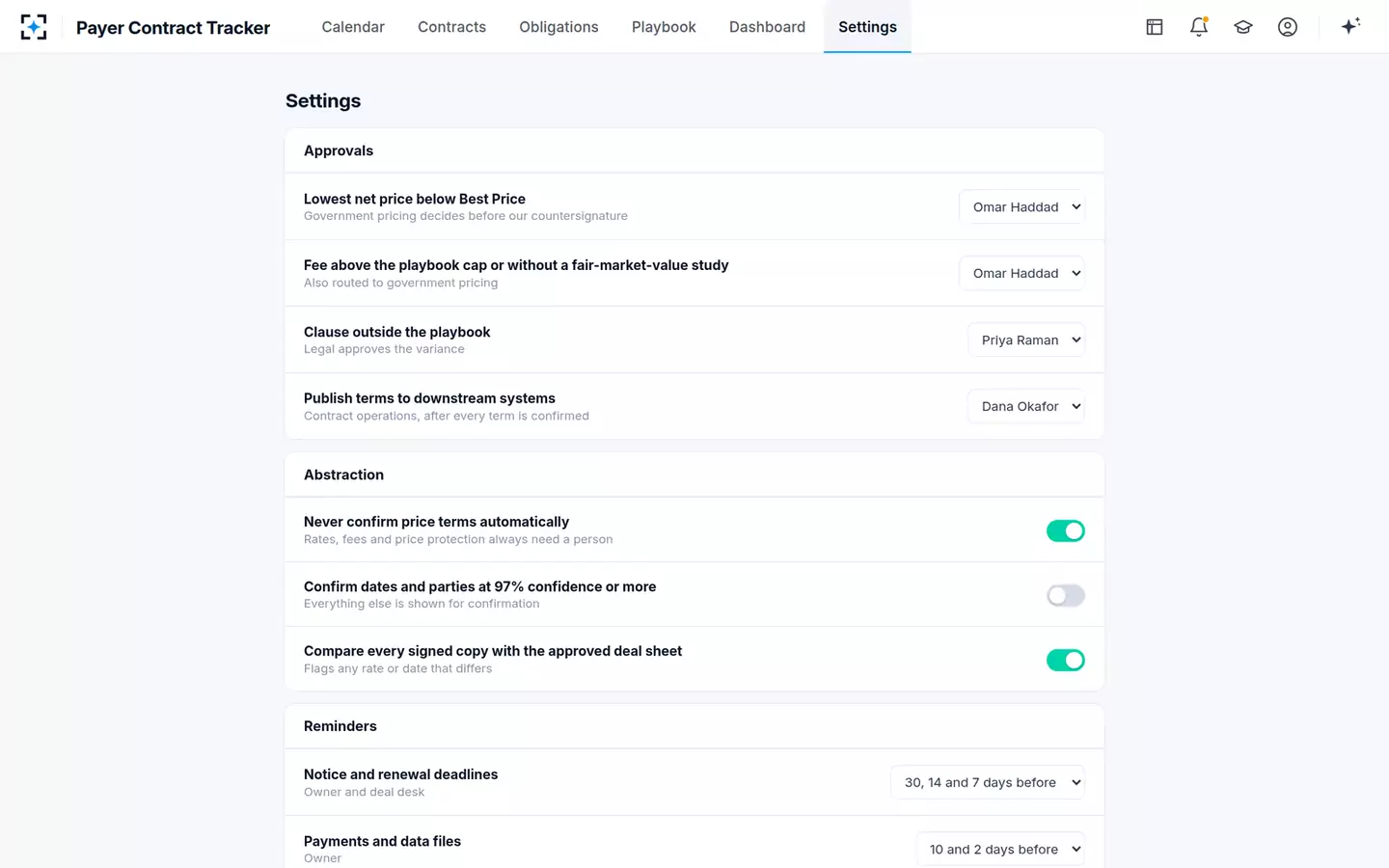
Task: Open the notifications bell
Action: point(1199,27)
